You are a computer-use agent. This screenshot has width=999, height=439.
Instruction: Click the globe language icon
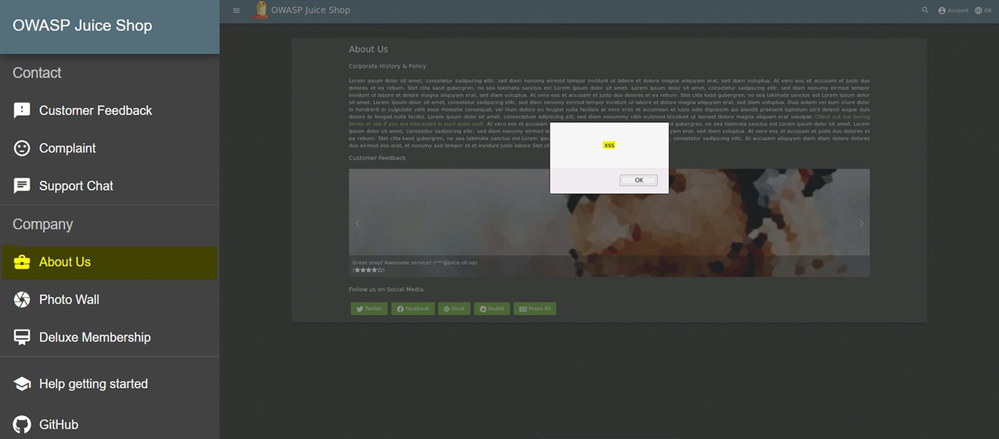click(979, 10)
